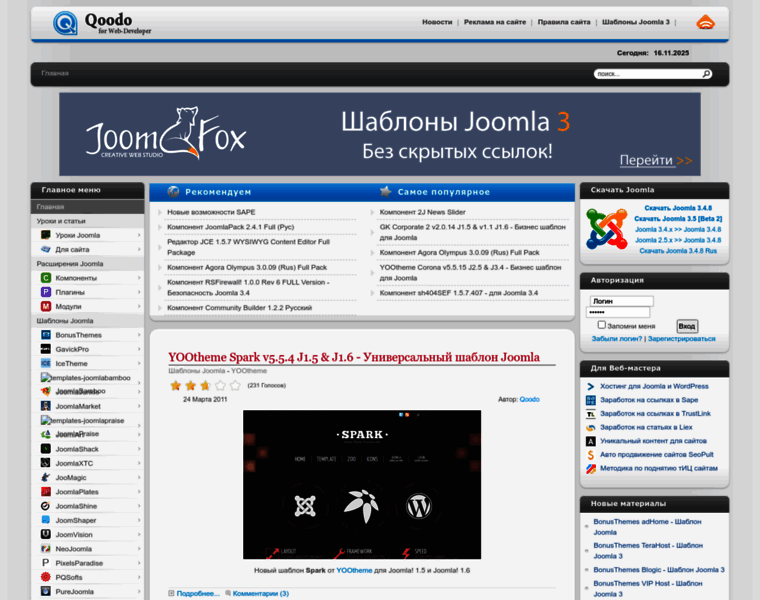Click the Для сайта menu icon

46,249
